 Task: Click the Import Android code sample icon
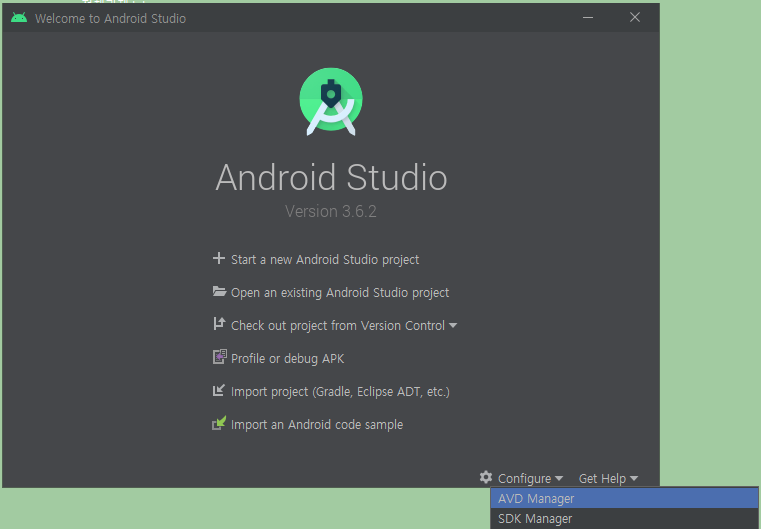(219, 423)
